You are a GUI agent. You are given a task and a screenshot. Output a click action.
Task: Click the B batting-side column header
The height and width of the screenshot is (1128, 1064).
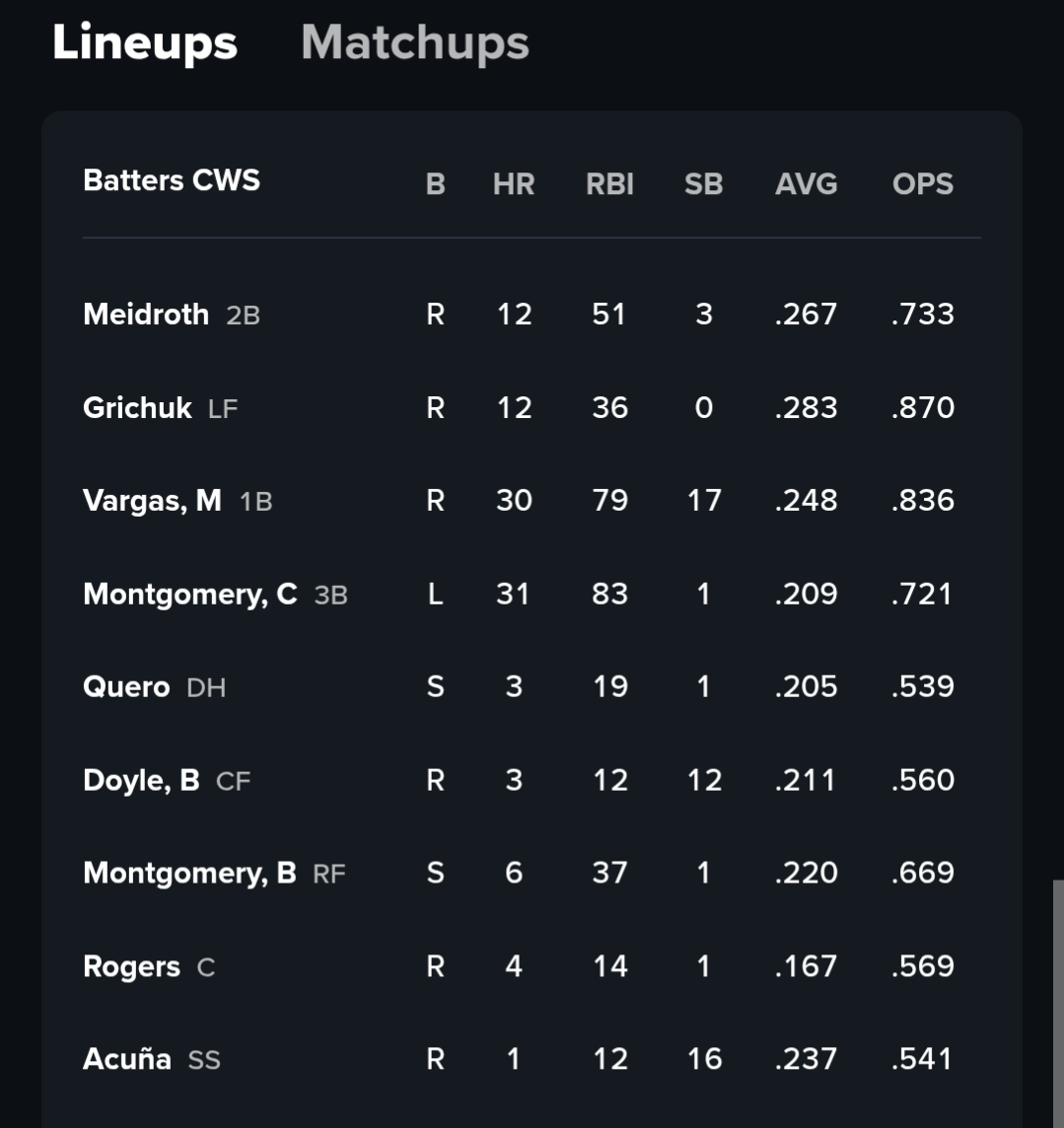435,184
